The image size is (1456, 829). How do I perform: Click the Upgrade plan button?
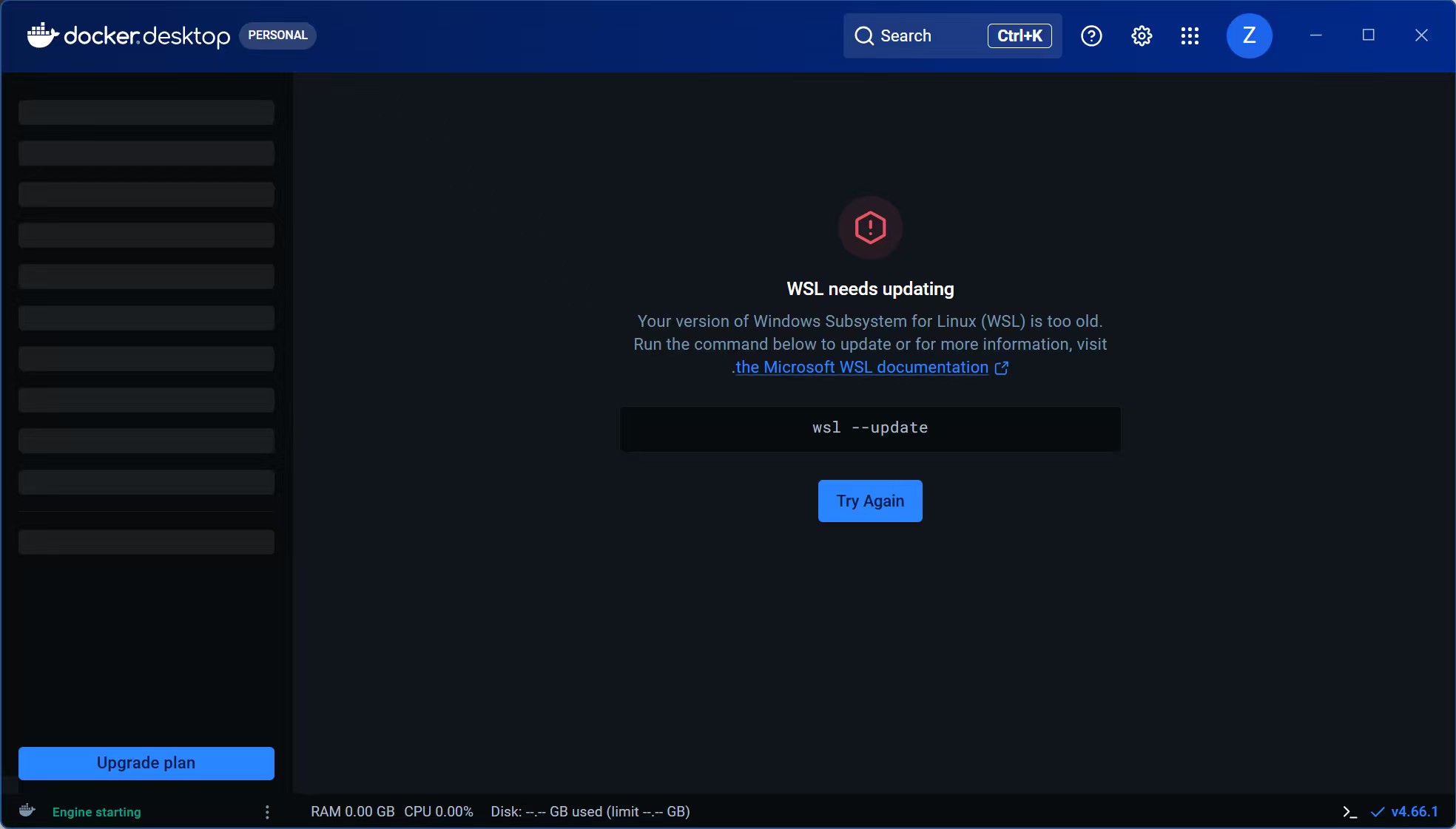(146, 763)
